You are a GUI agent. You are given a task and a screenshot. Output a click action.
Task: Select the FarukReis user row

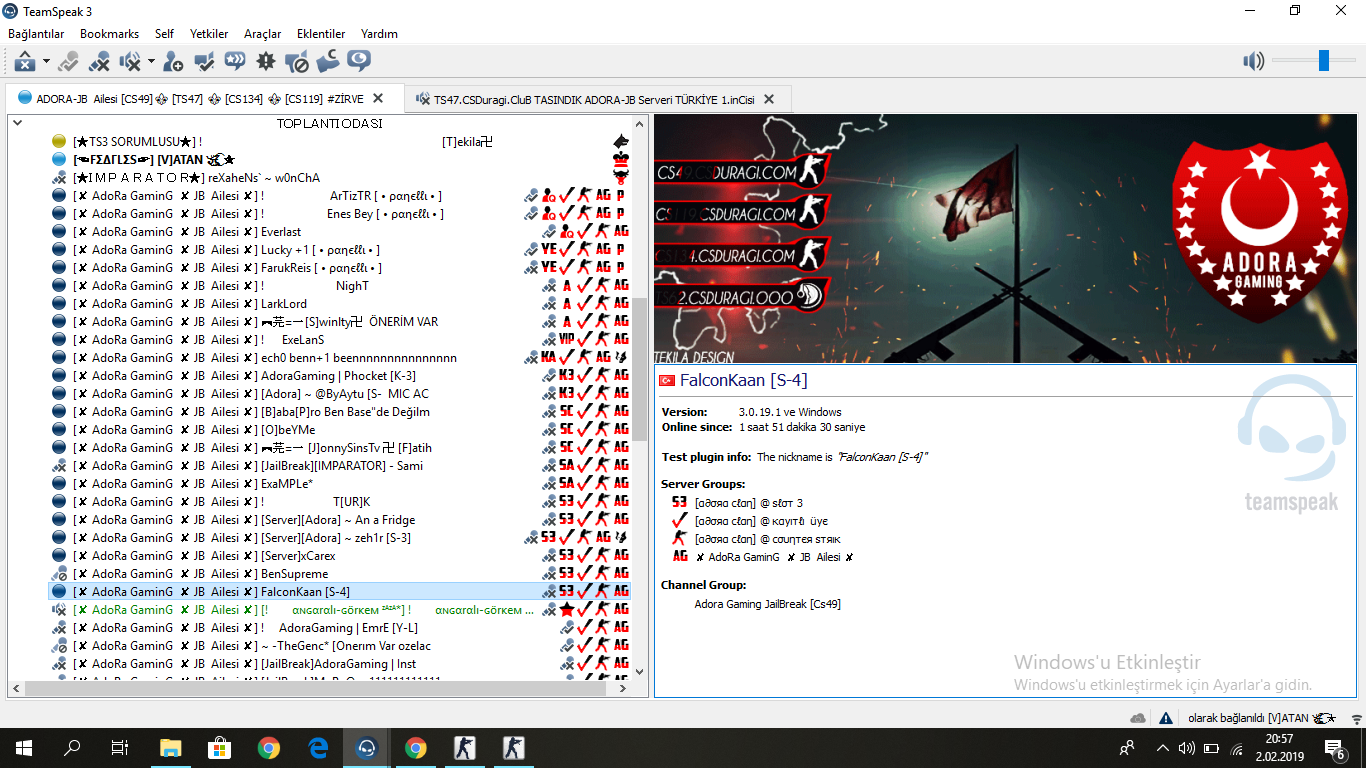tap(339, 268)
